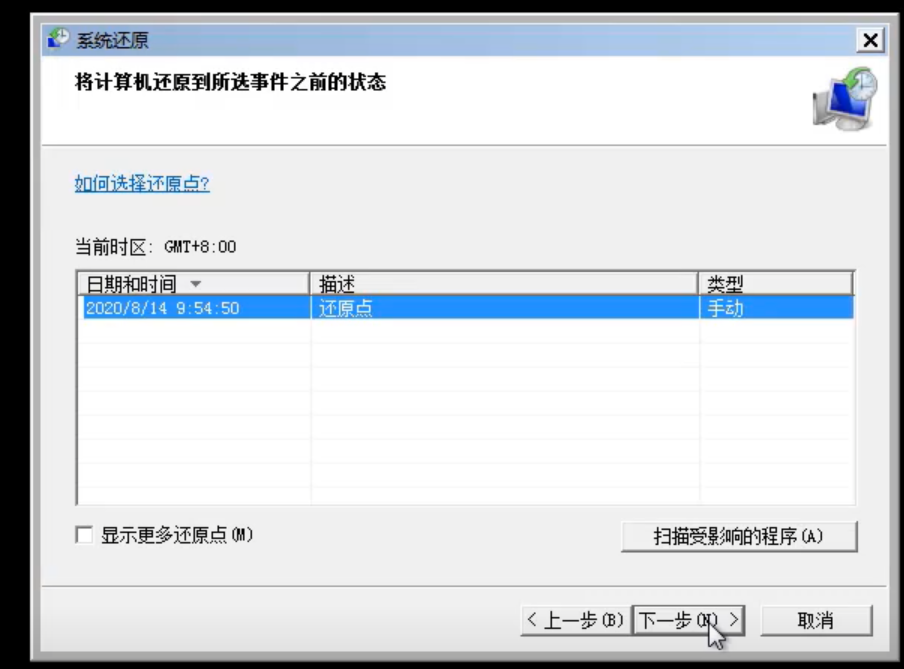This screenshot has width=904, height=669.
Task: Click the "取消" cancel button
Action: click(818, 619)
